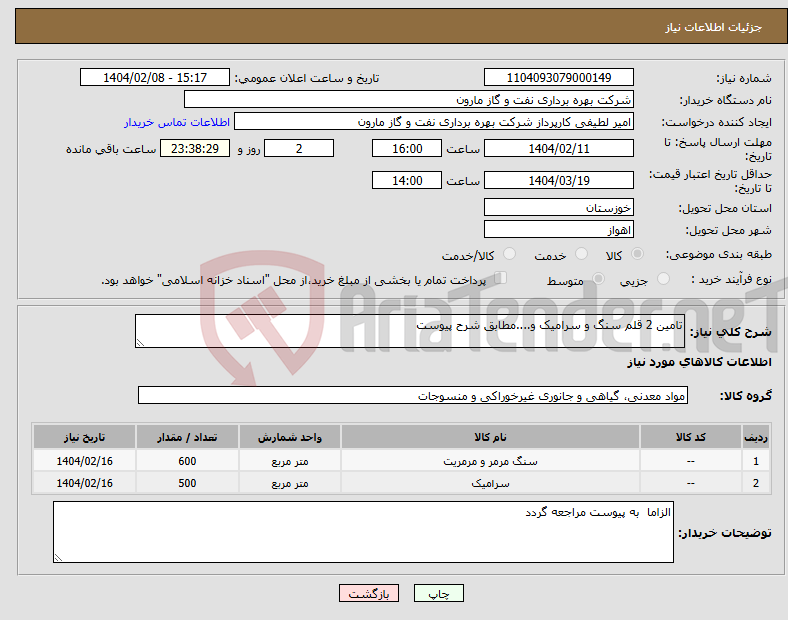
Task: Click the resize handle of شرح کلی نیاز textarea
Action: point(140,343)
